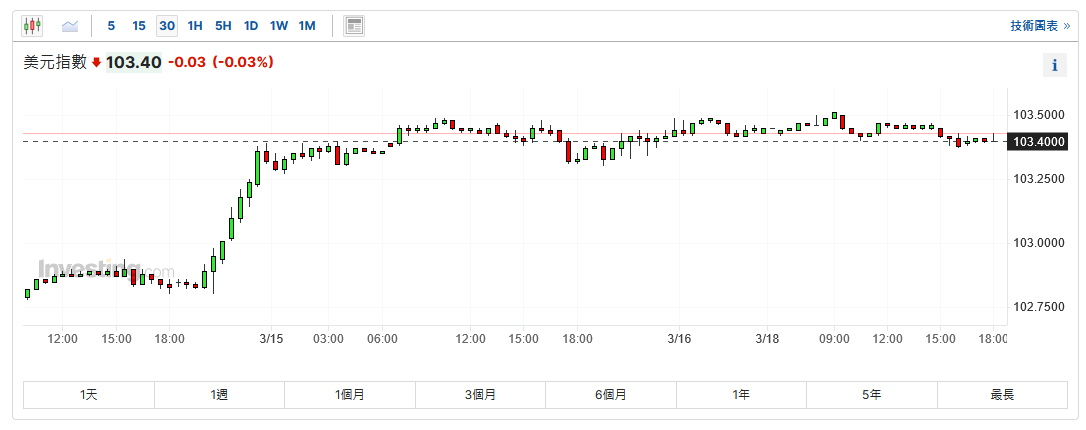
Task: Choose the 1D interval
Action: (251, 26)
